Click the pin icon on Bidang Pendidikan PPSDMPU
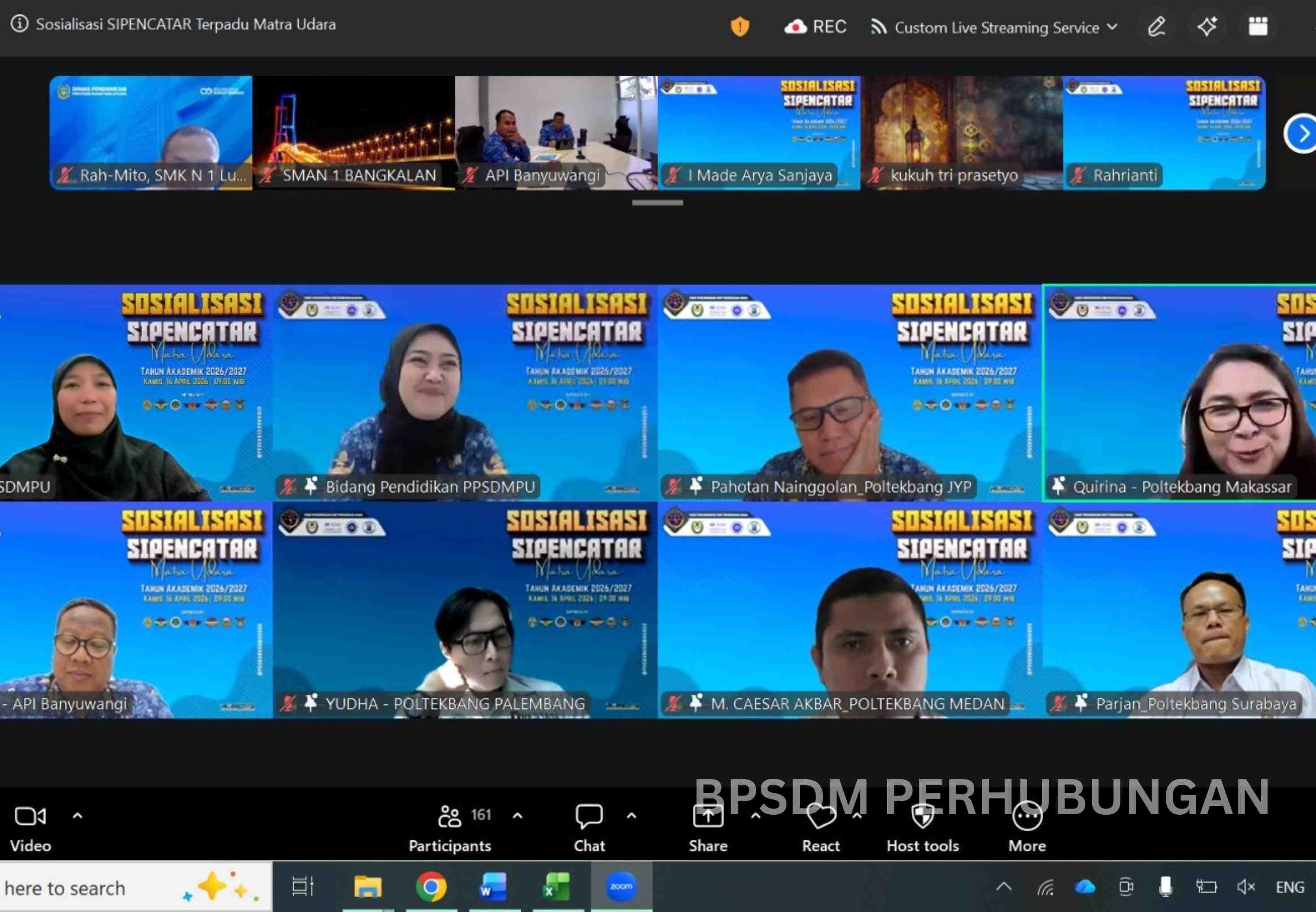The image size is (1316, 912). pos(311,486)
